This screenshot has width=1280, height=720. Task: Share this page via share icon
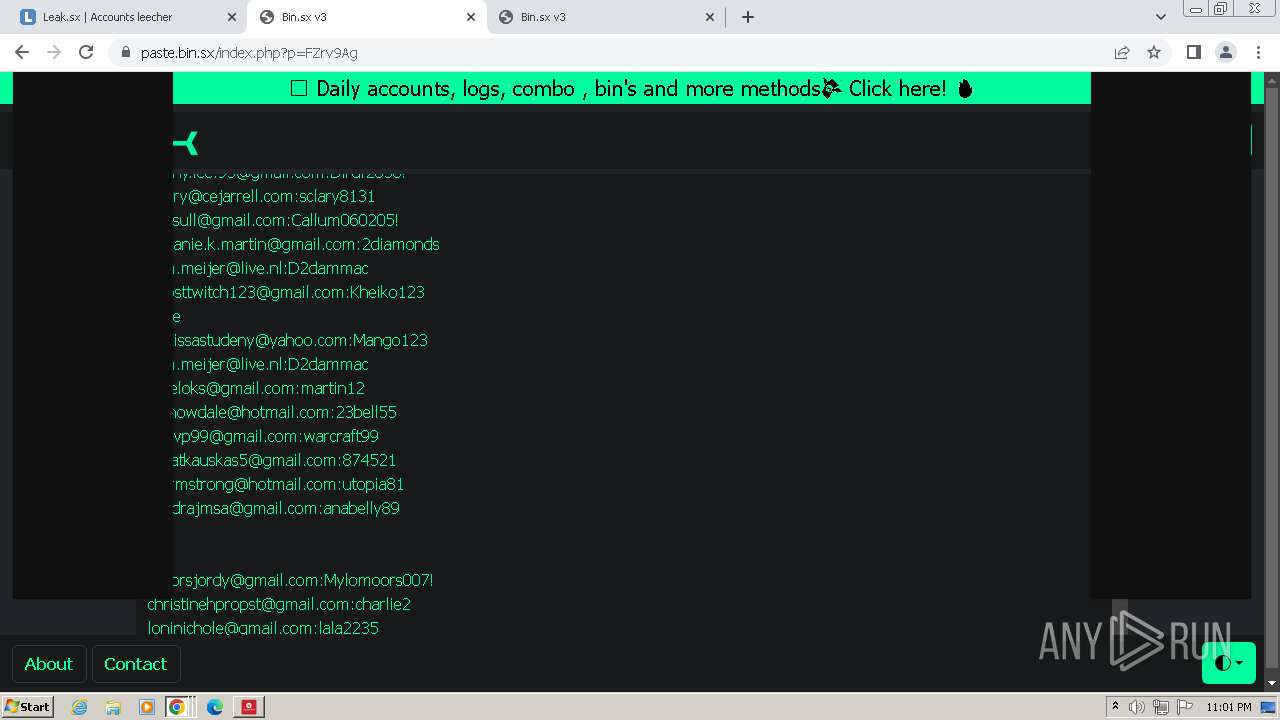tap(1122, 52)
